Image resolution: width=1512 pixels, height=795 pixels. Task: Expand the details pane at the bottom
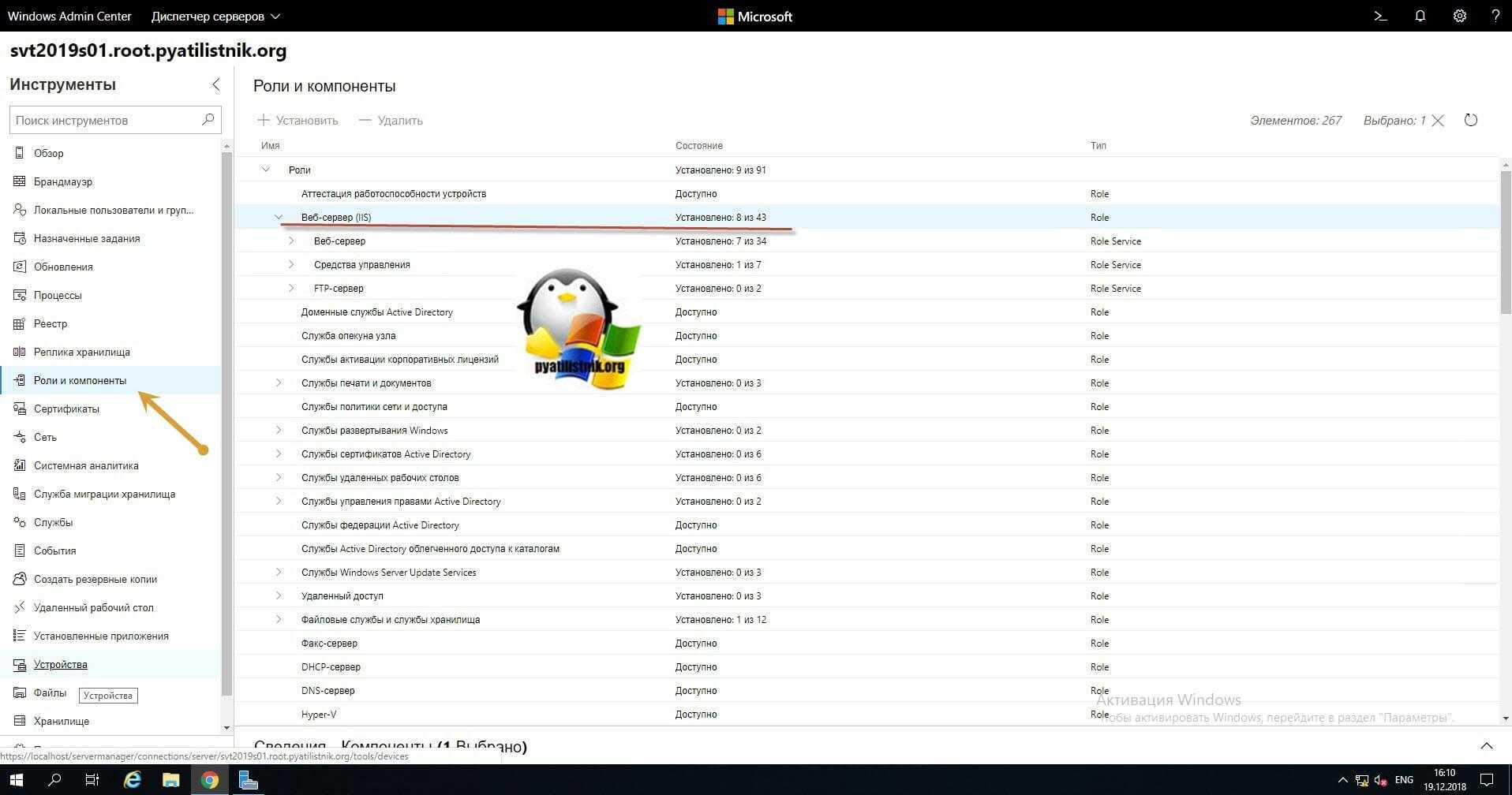coord(1486,746)
